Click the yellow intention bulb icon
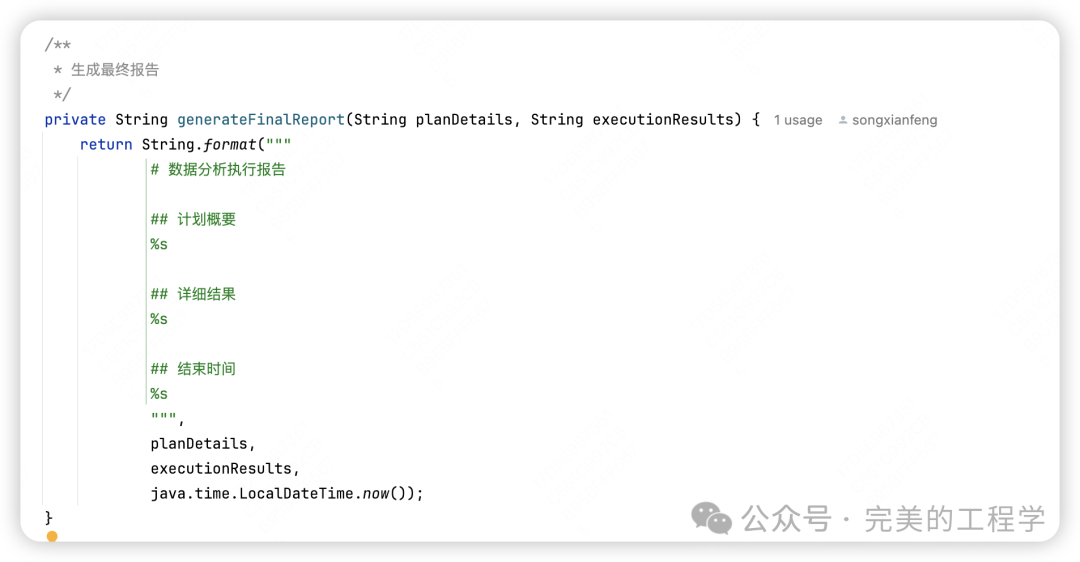This screenshot has height=562, width=1080. click(x=52, y=537)
